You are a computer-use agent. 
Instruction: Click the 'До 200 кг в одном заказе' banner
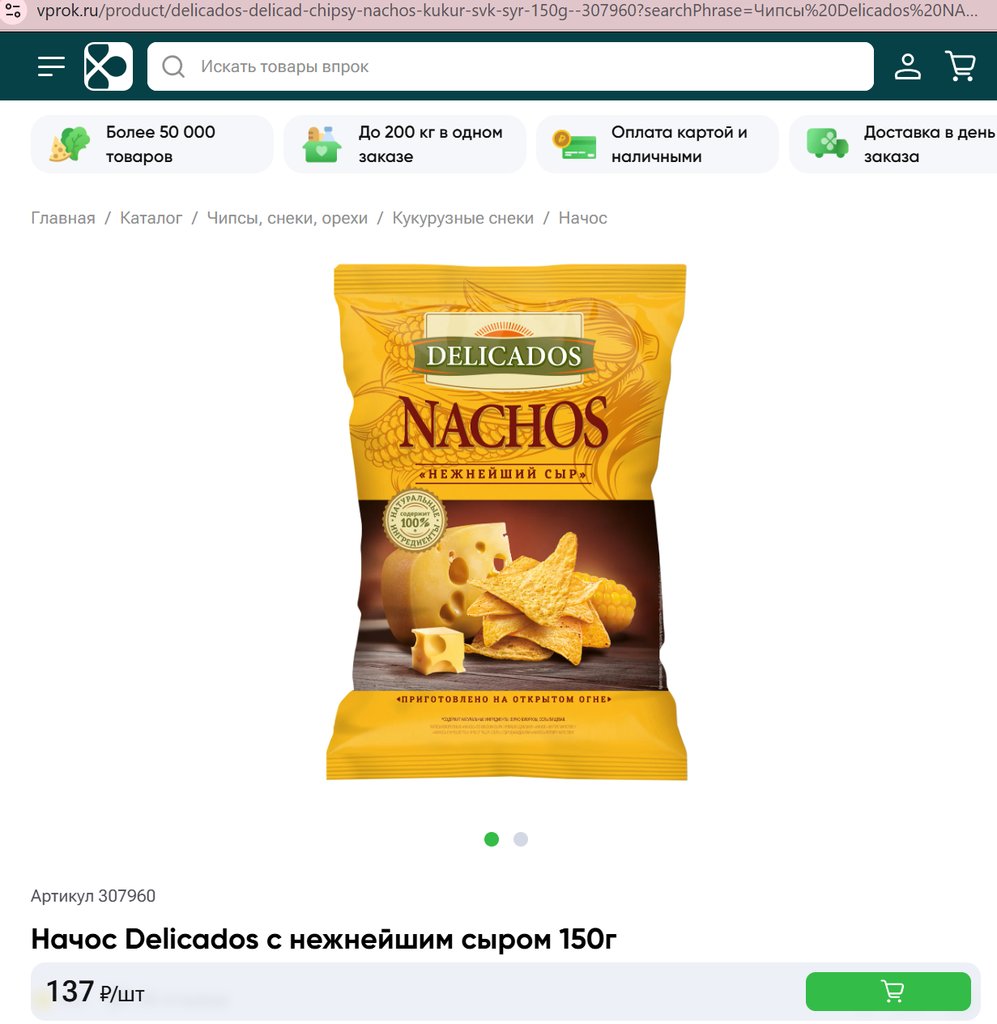point(405,144)
